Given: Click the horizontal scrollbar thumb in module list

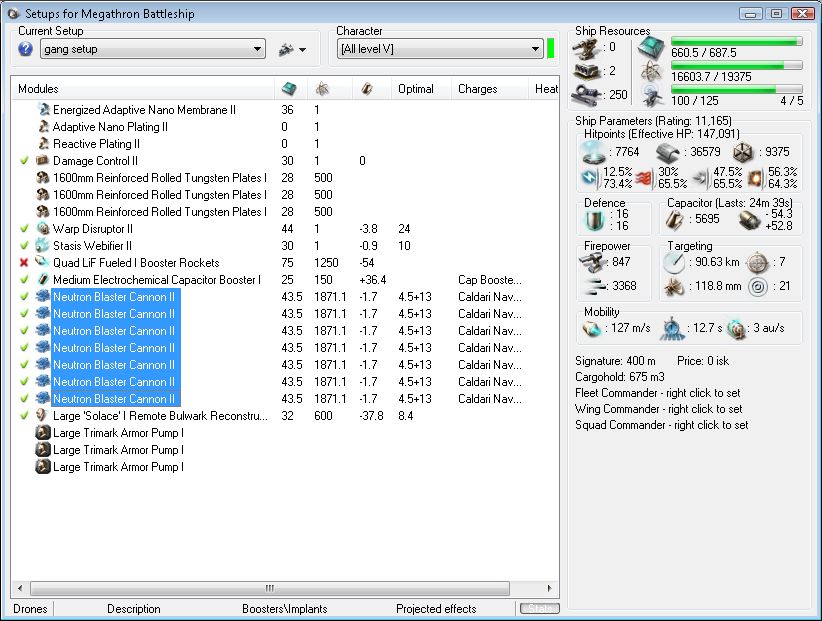Looking at the screenshot, I should (x=270, y=588).
